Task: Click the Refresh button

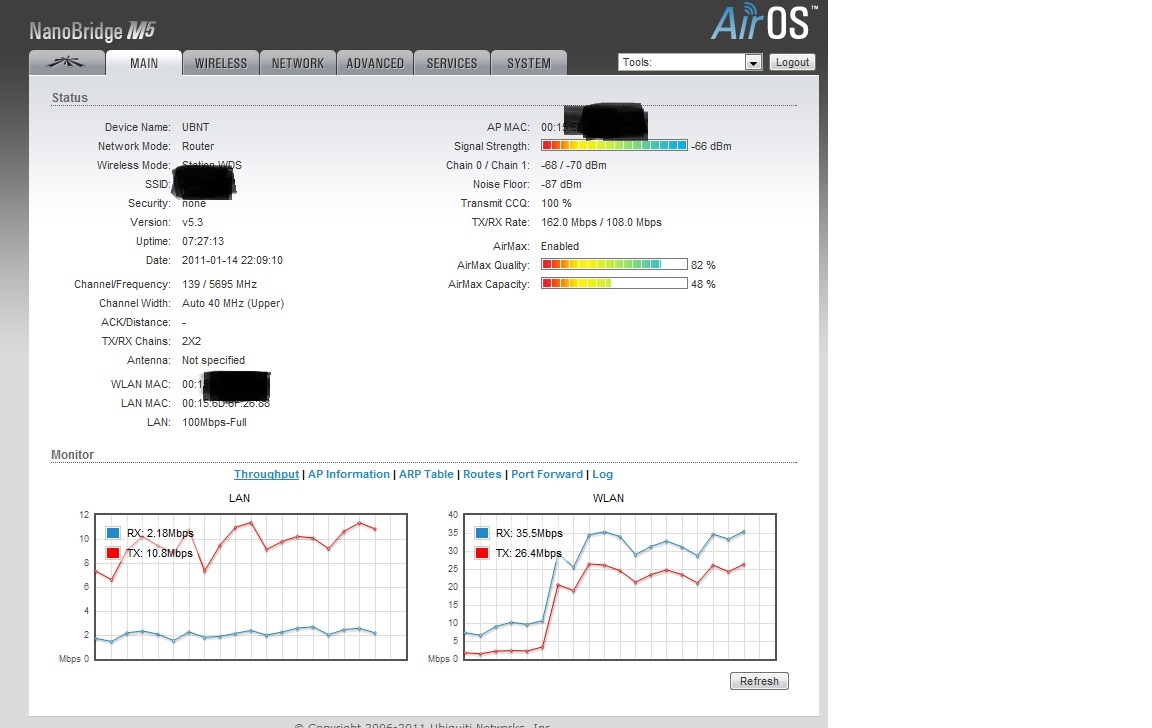Action: click(x=759, y=681)
